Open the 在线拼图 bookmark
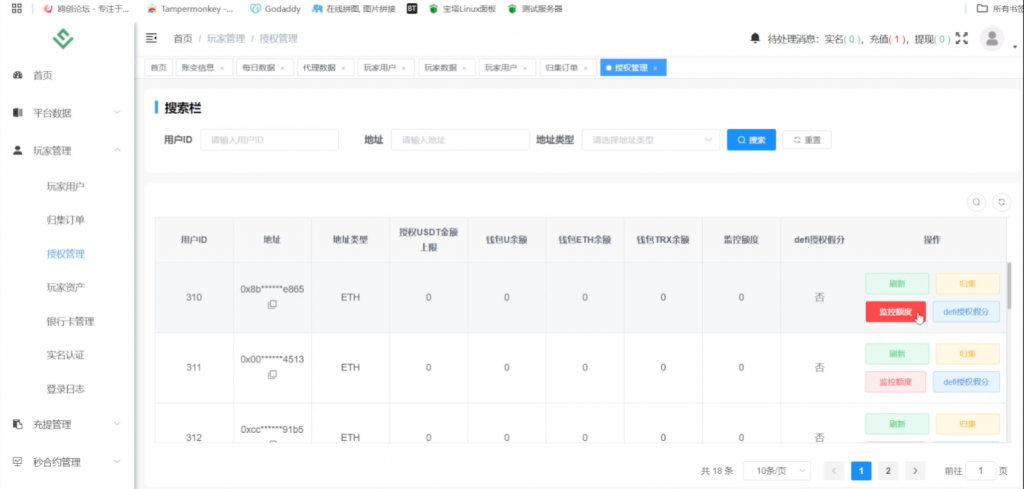Viewport: 1024px width, 489px height. 353,9
